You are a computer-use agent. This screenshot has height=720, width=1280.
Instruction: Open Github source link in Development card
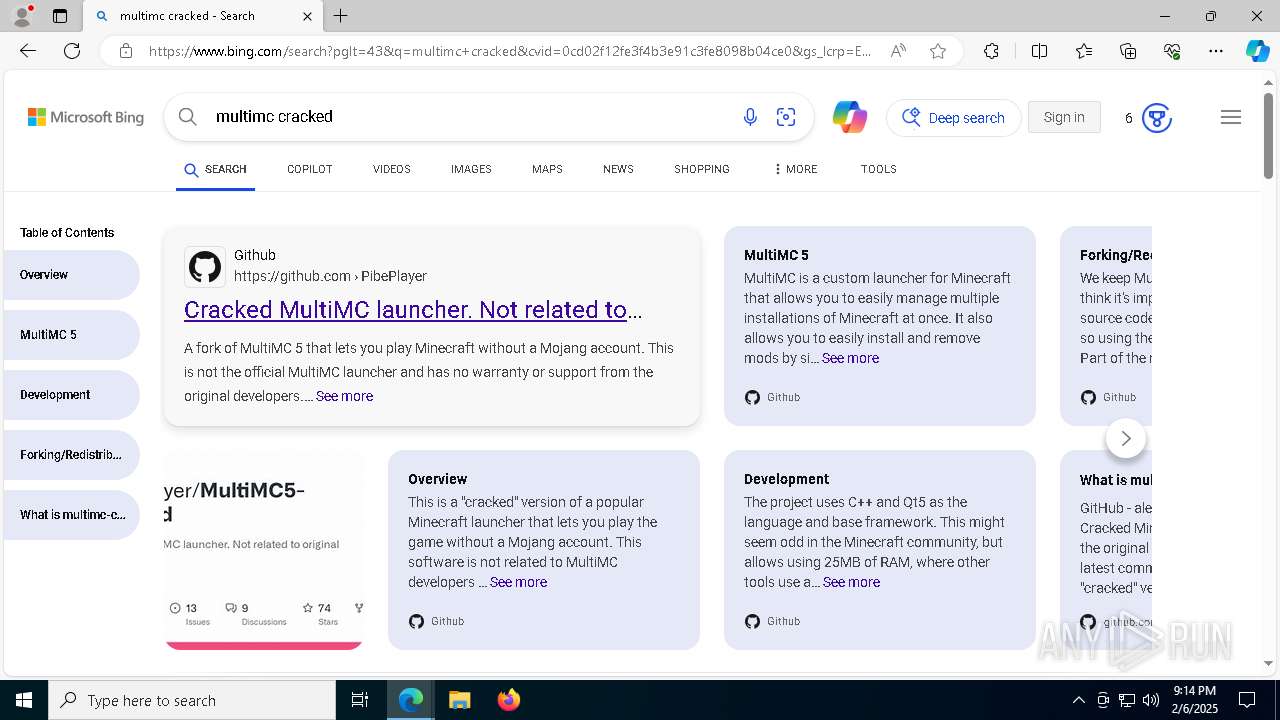772,621
